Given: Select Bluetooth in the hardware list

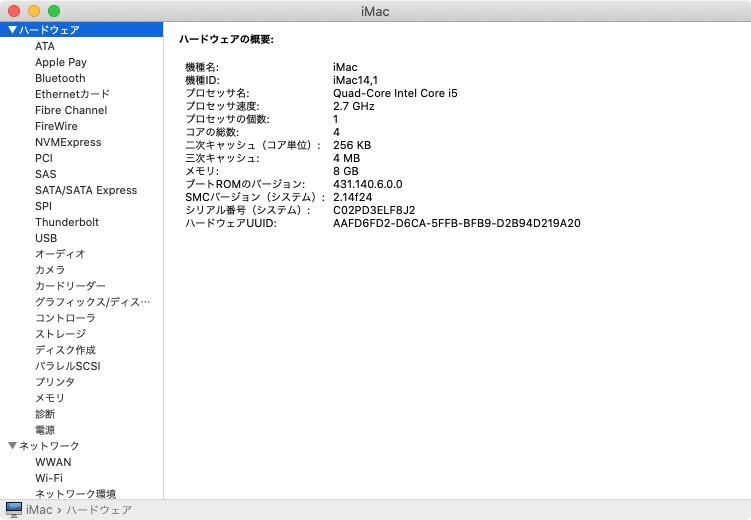Looking at the screenshot, I should [x=60, y=78].
